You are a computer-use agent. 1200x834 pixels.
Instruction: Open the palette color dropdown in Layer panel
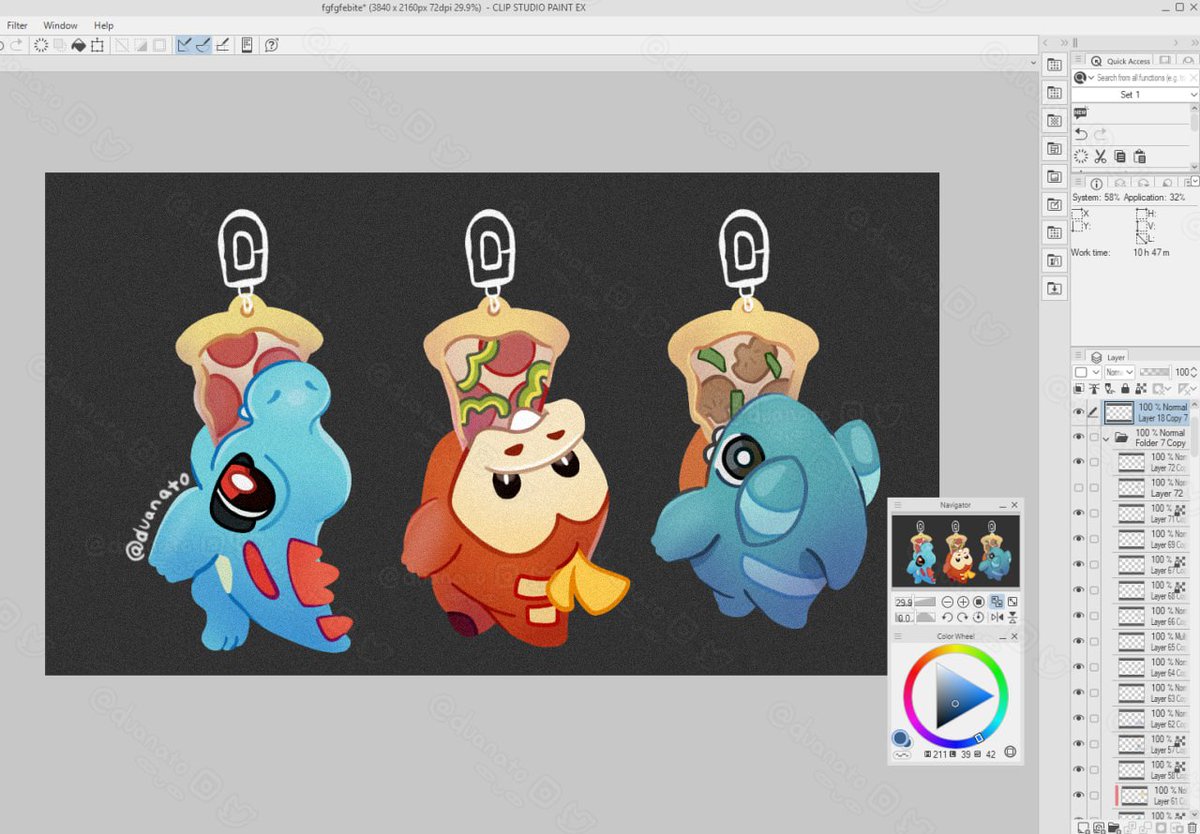[x=1085, y=372]
